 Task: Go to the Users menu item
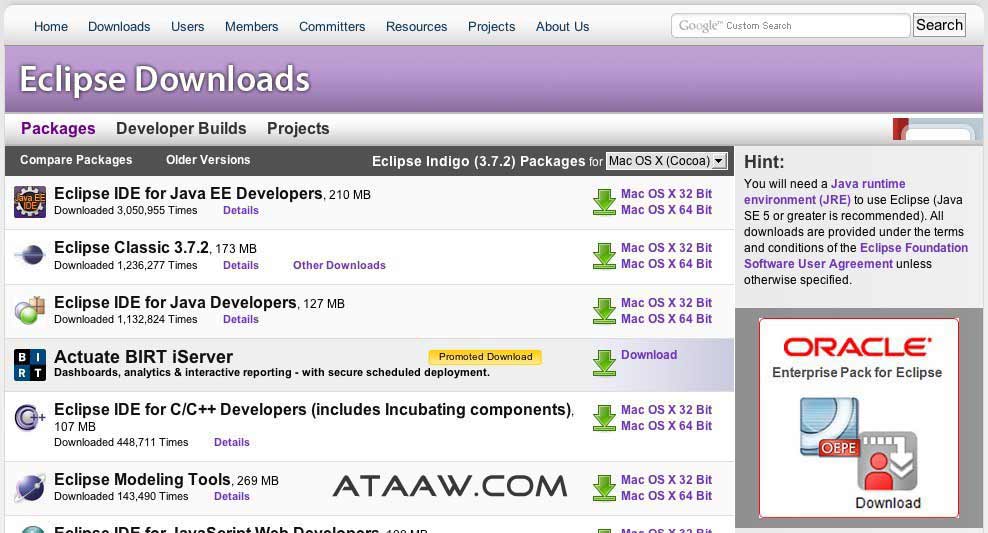coord(188,26)
